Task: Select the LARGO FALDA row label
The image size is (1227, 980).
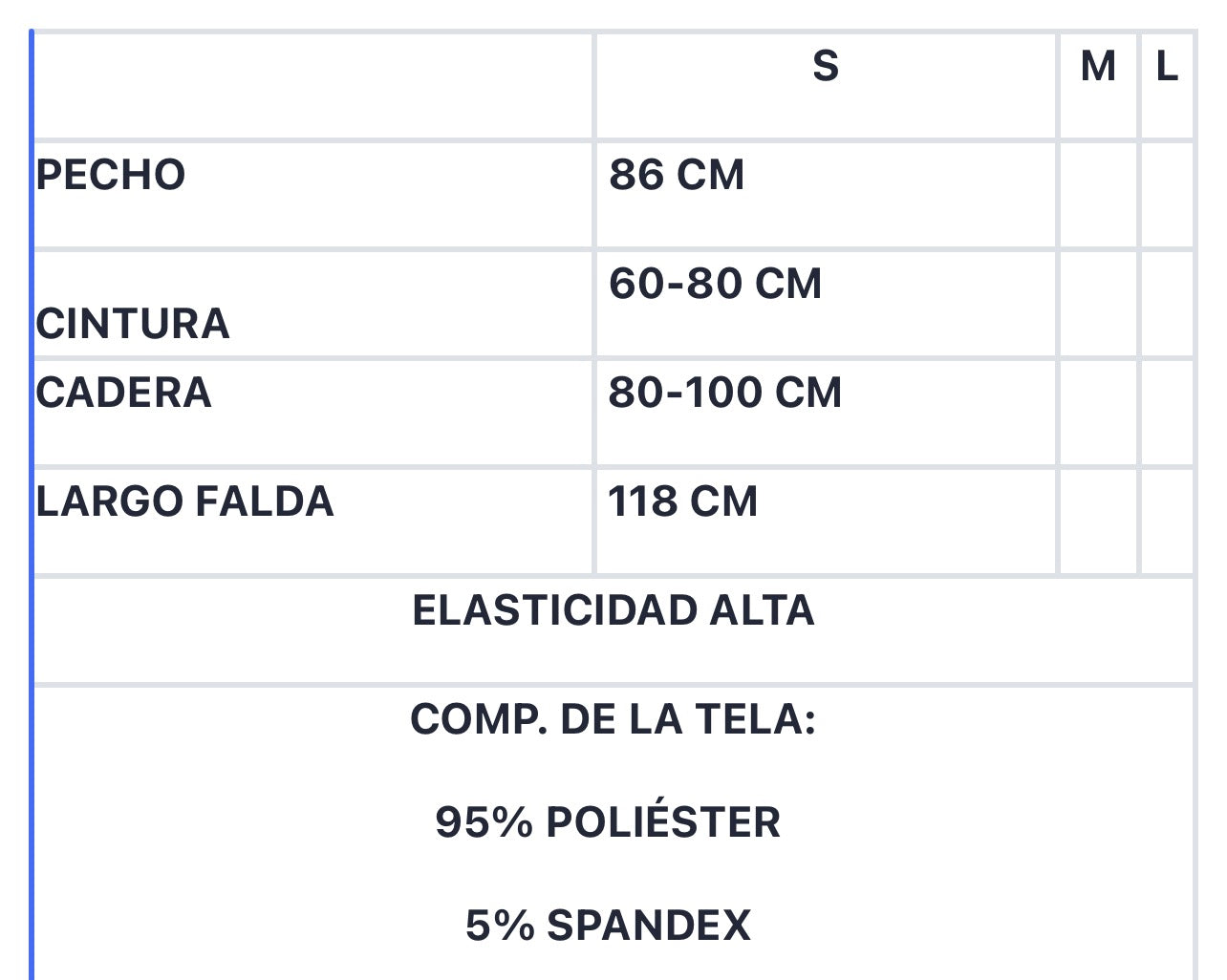Action: tap(184, 502)
